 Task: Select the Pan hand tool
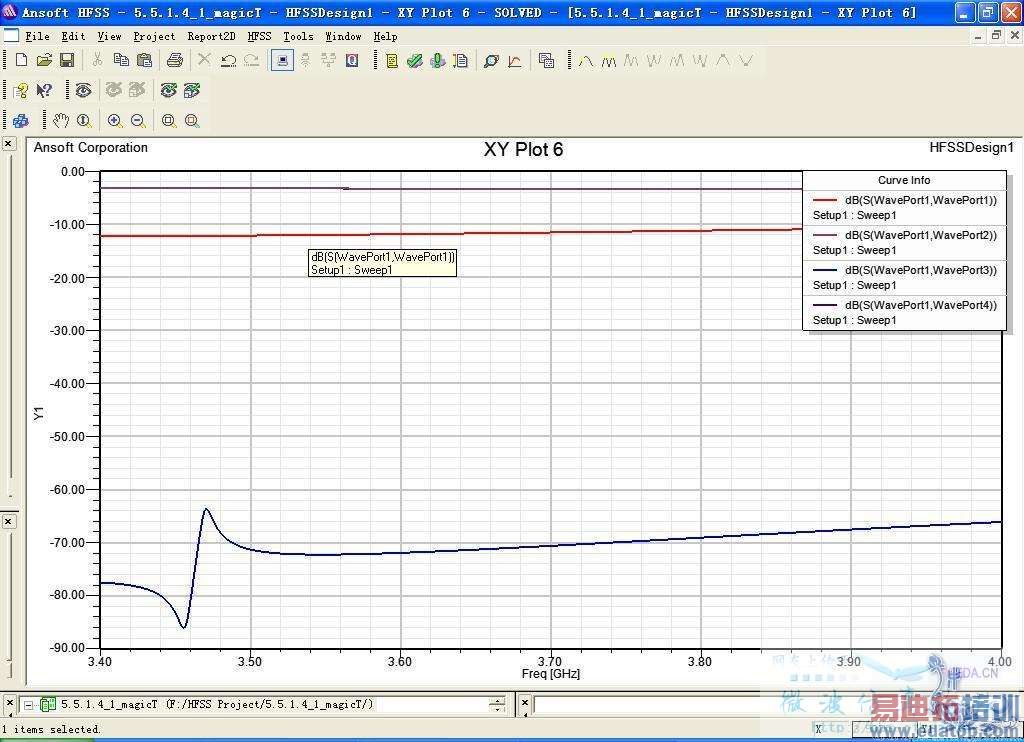pyautogui.click(x=61, y=121)
